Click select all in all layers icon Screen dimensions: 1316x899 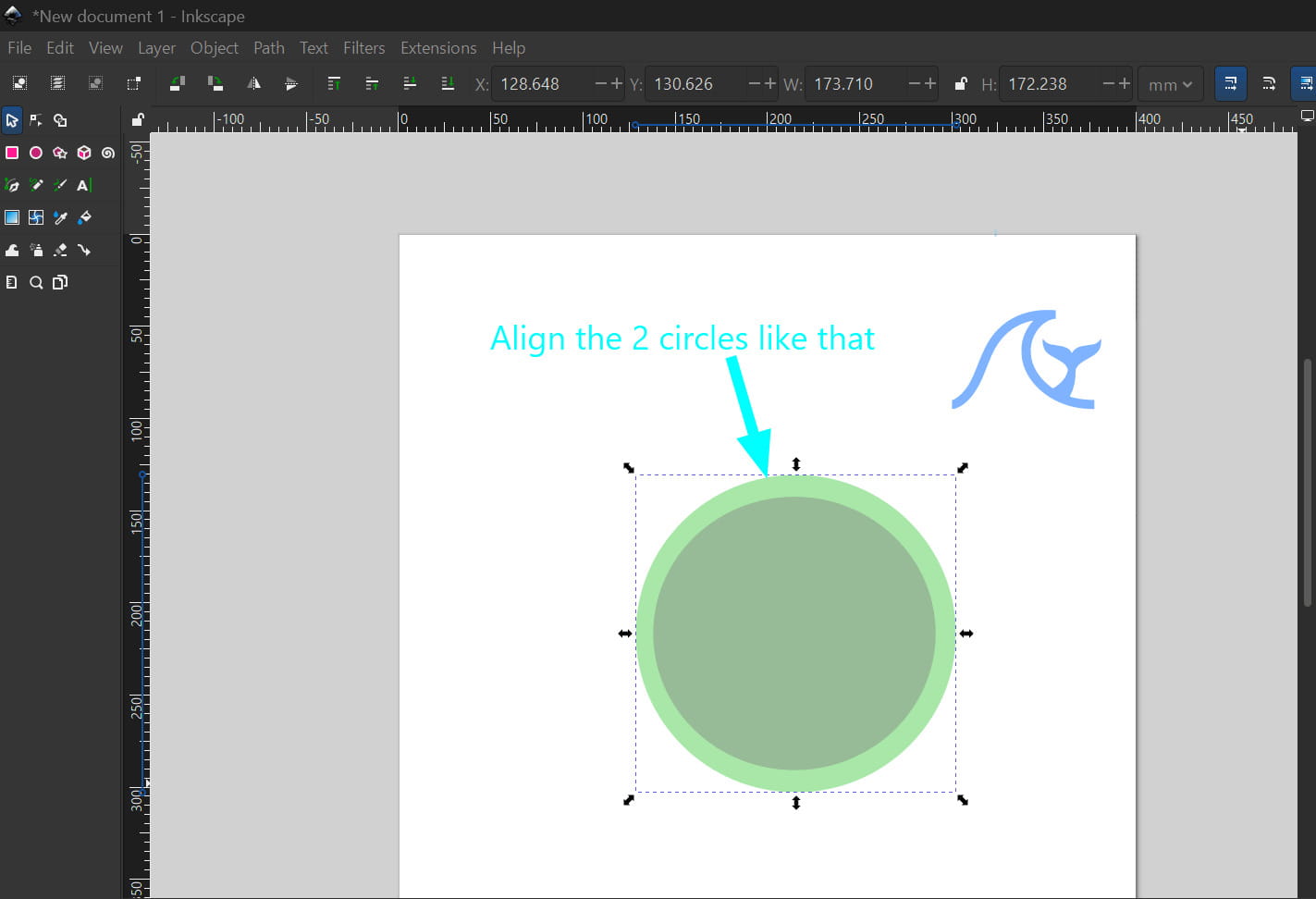pos(57,83)
